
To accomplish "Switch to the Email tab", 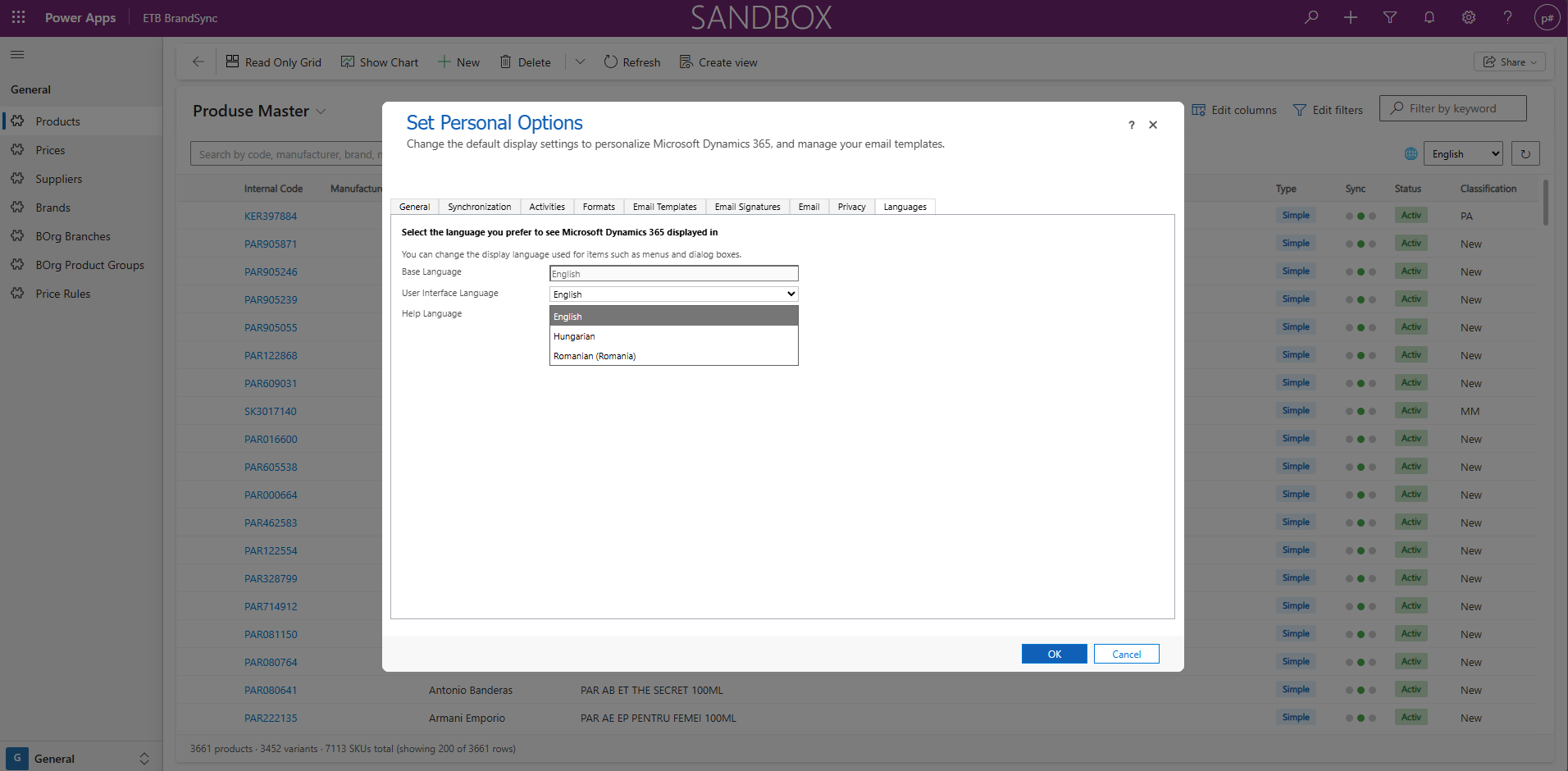I will pos(809,207).
